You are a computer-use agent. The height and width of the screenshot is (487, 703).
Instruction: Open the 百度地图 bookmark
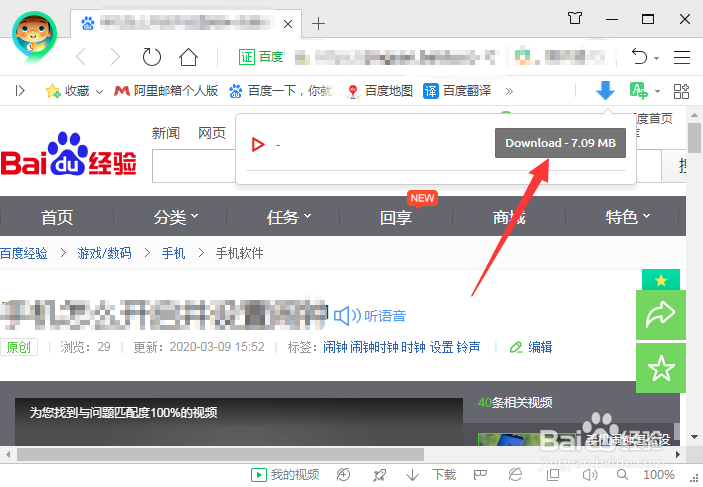pos(379,91)
